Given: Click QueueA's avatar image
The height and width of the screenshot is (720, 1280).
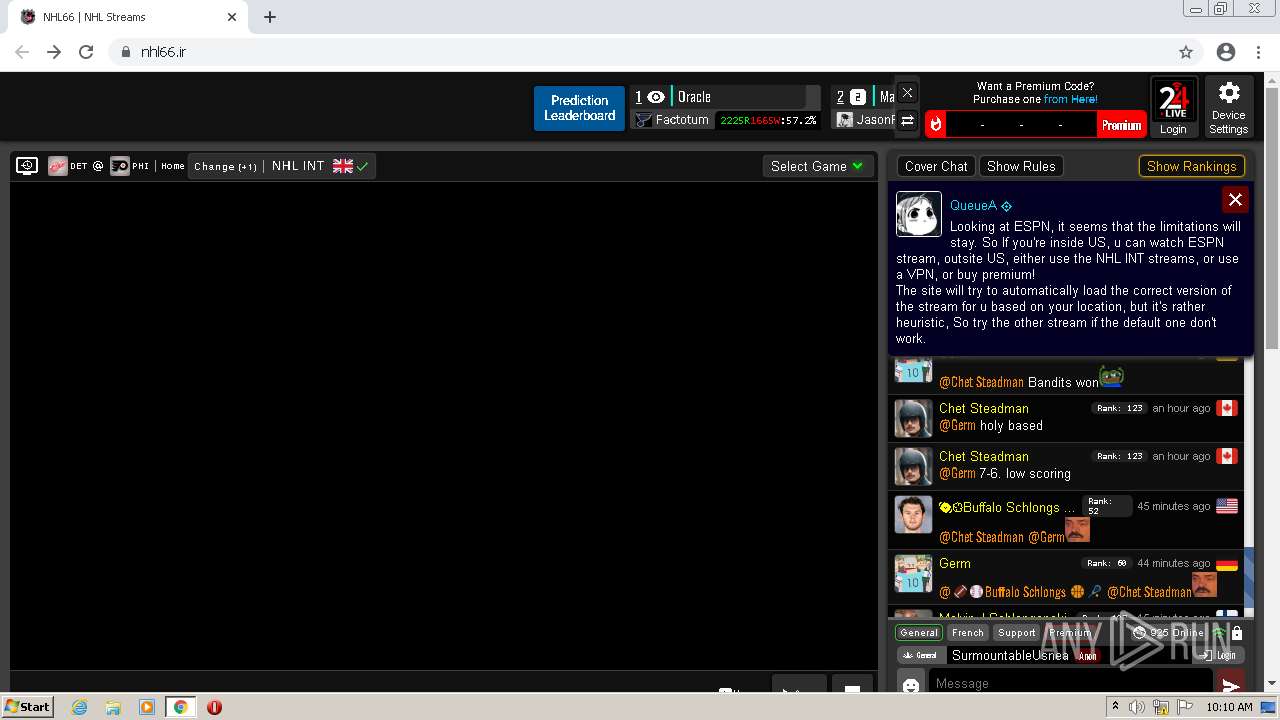Looking at the screenshot, I should pos(919,214).
